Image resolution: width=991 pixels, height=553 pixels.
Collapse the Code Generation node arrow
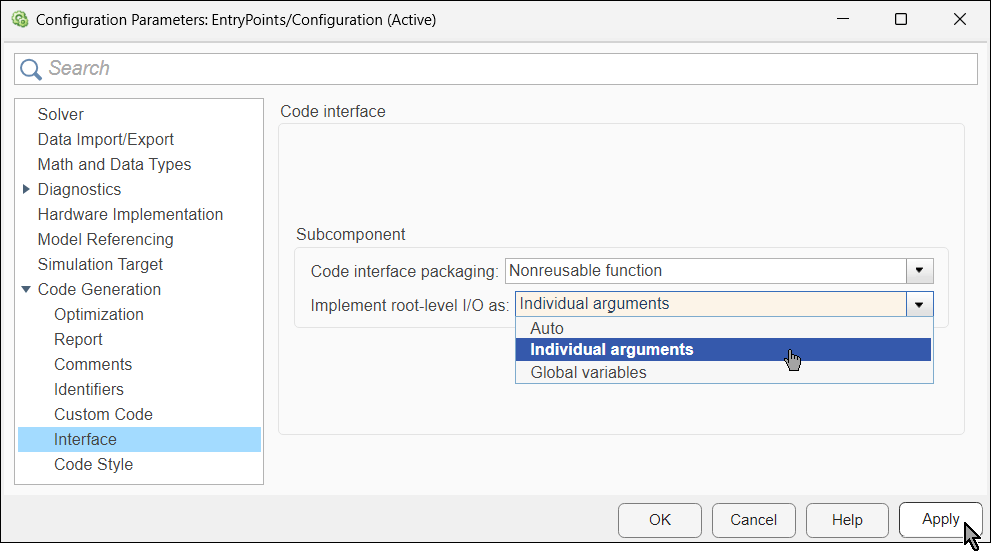(x=26, y=289)
